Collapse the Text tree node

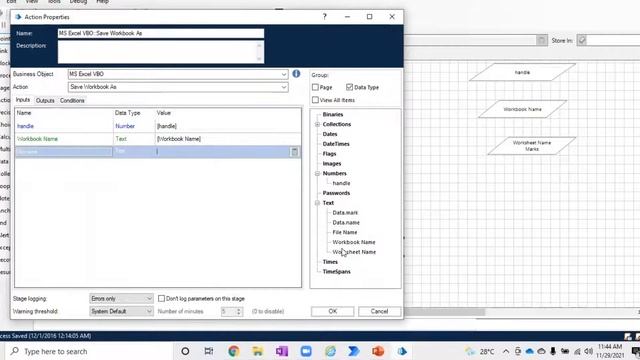pyautogui.click(x=317, y=202)
